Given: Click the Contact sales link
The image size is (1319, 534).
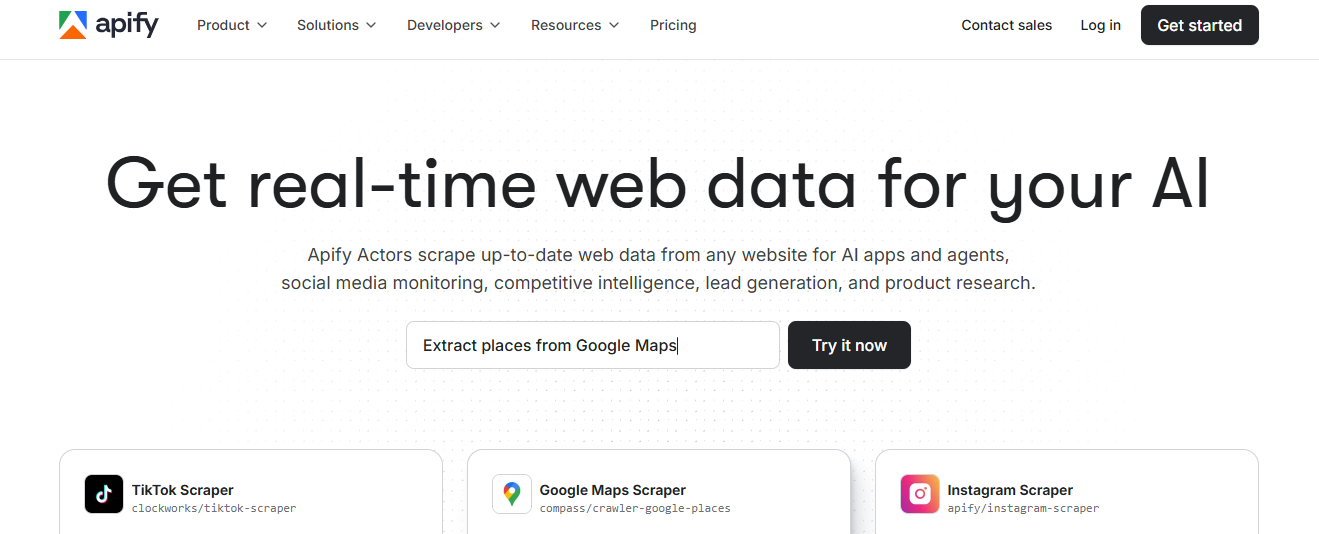Looking at the screenshot, I should point(1006,25).
